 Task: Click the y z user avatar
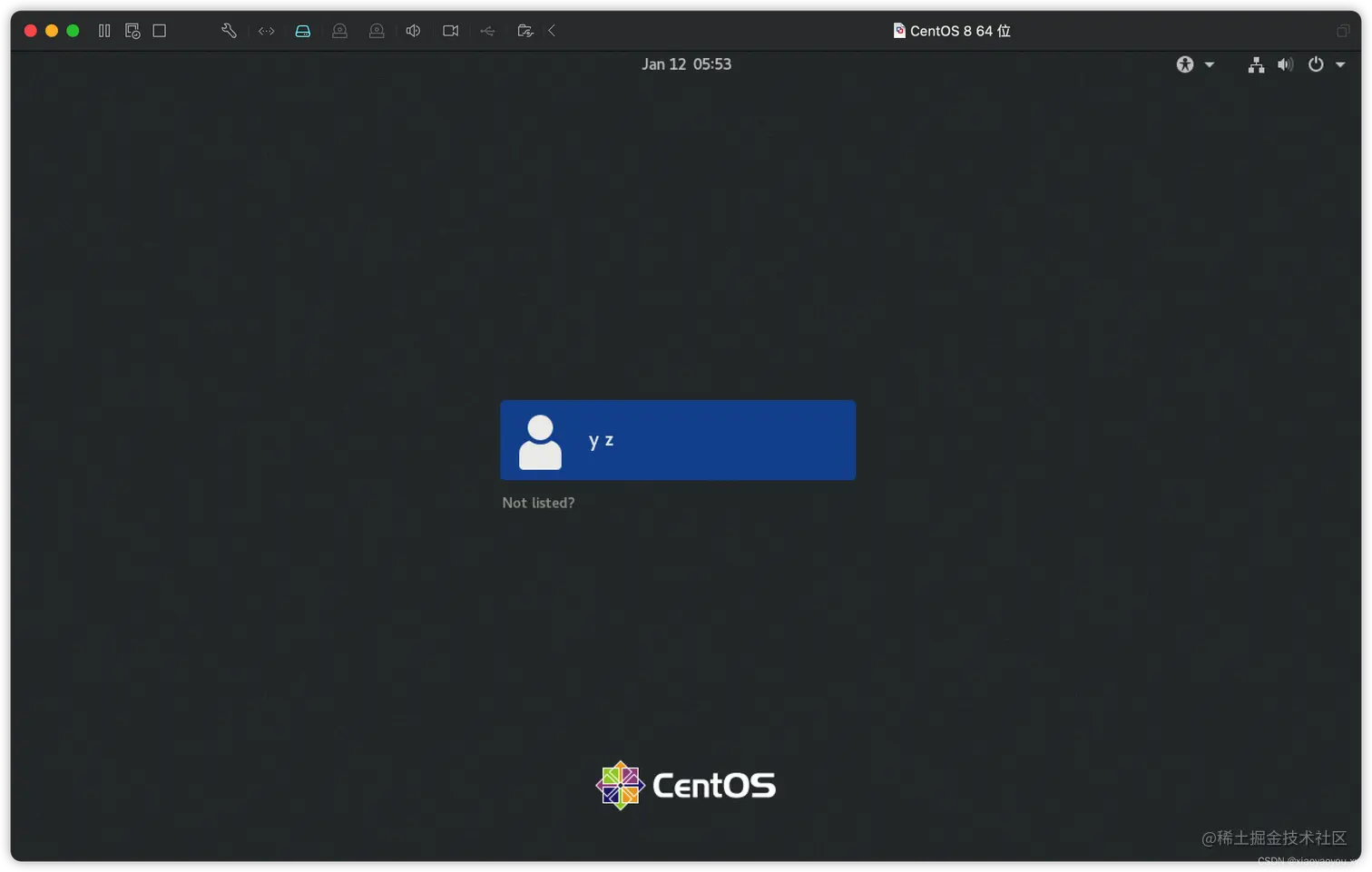pyautogui.click(x=540, y=442)
